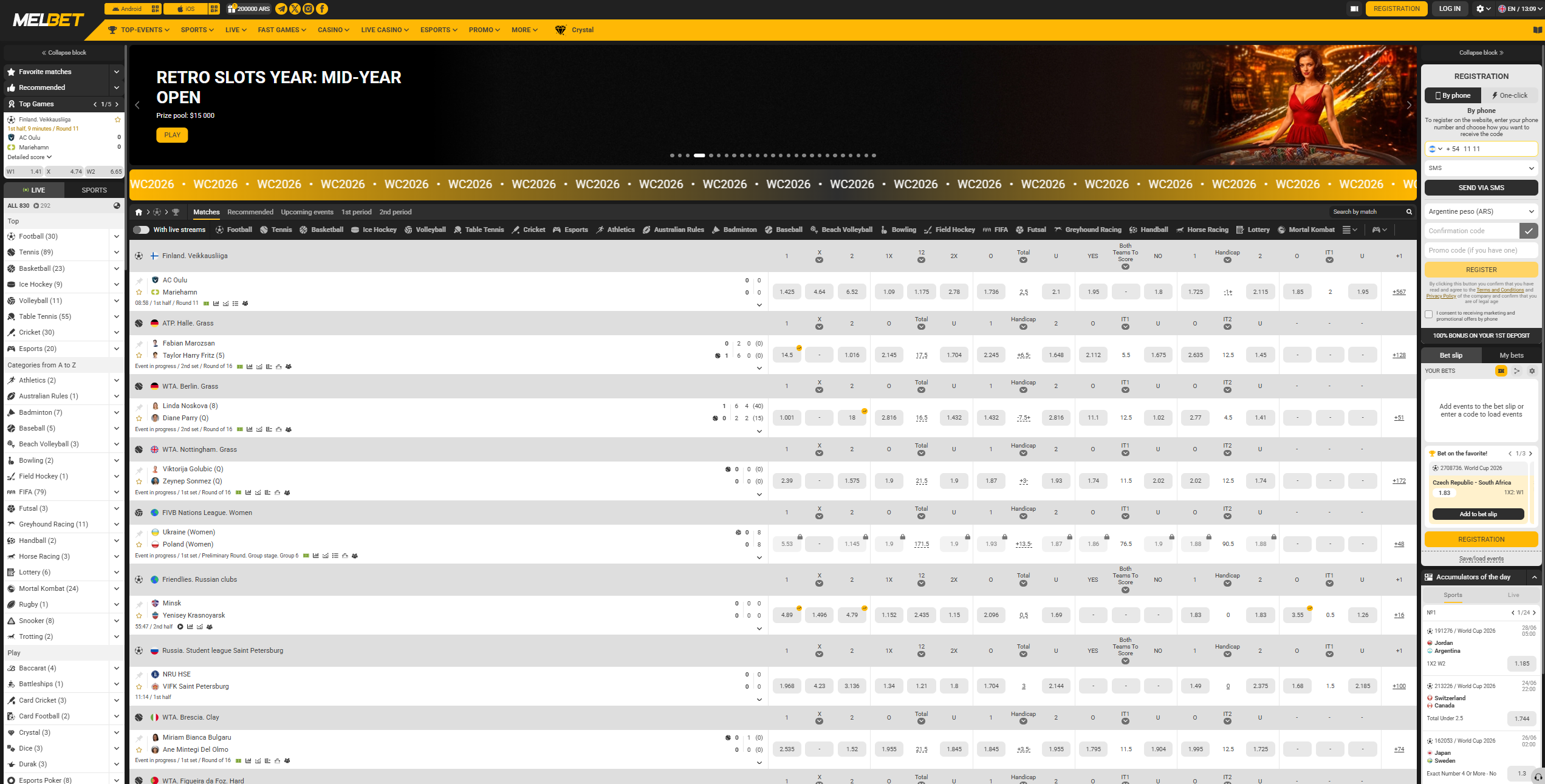Show QR code for iOS app
The image size is (1545, 784).
click(214, 9)
